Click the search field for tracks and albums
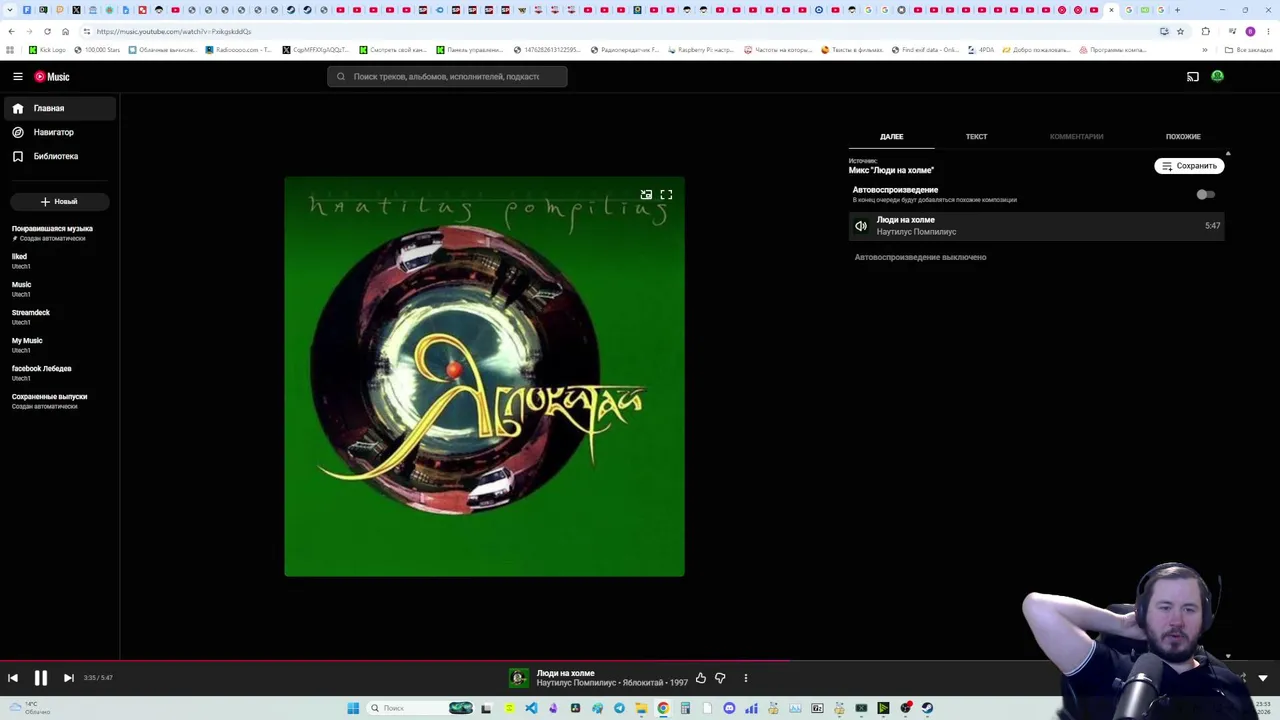 [x=447, y=76]
